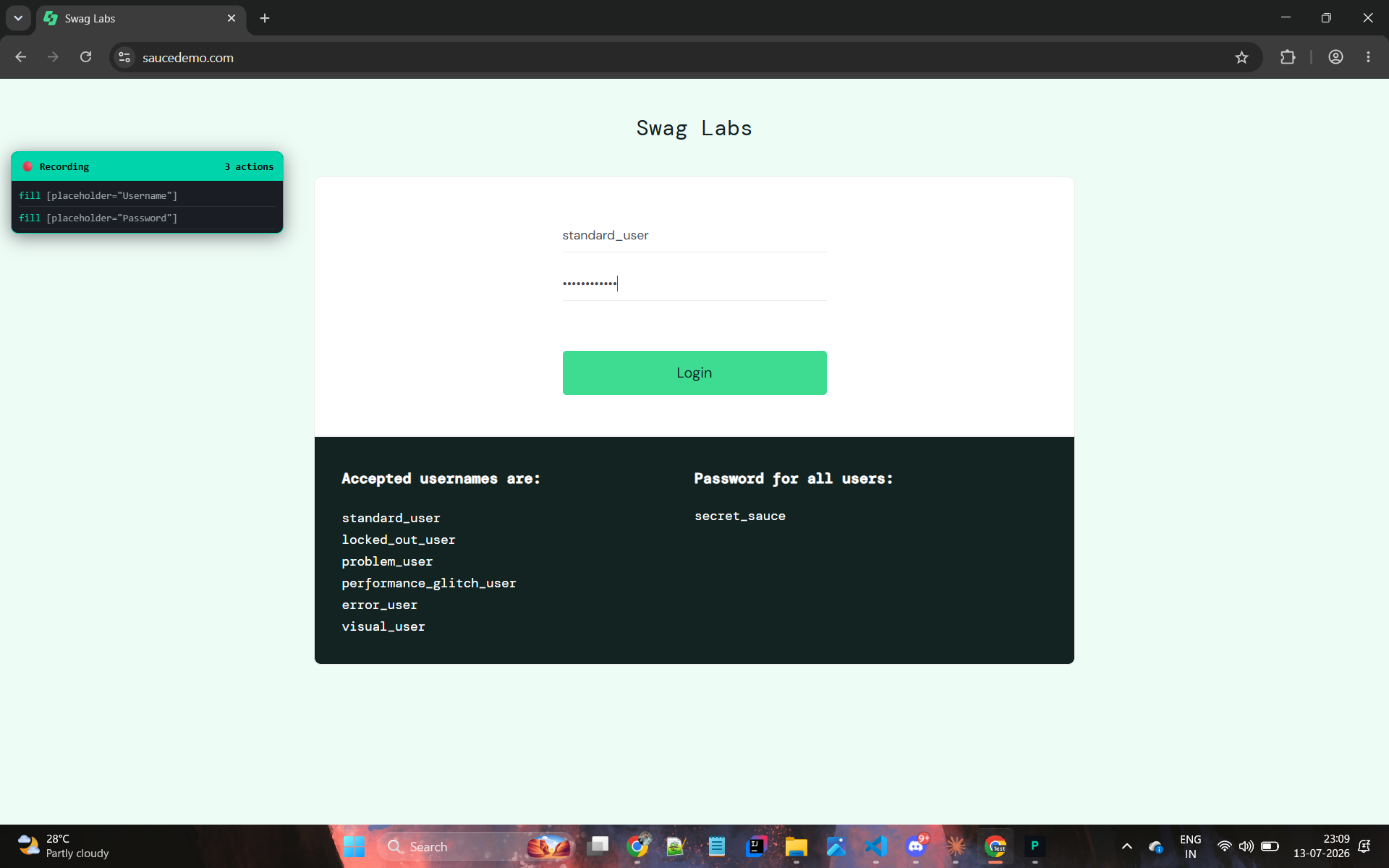Open the Windows Start menu

pyautogui.click(x=354, y=846)
